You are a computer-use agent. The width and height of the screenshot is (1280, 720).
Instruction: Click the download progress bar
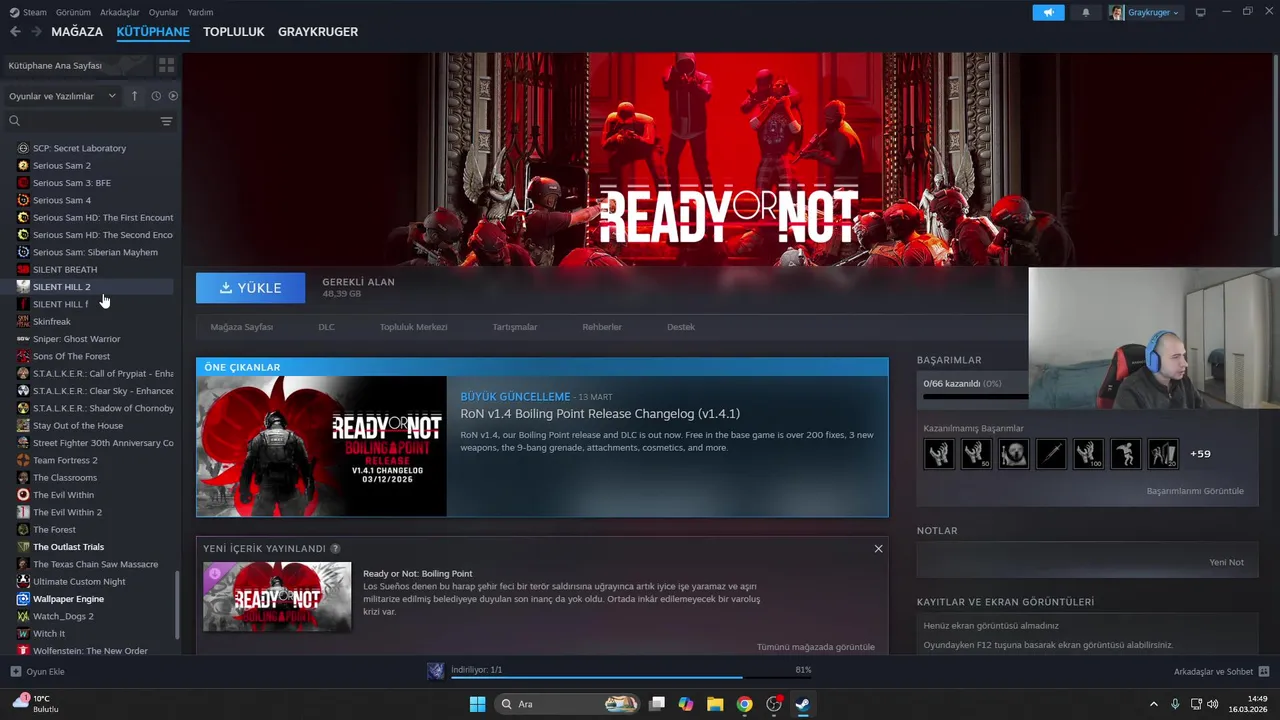pos(630,677)
